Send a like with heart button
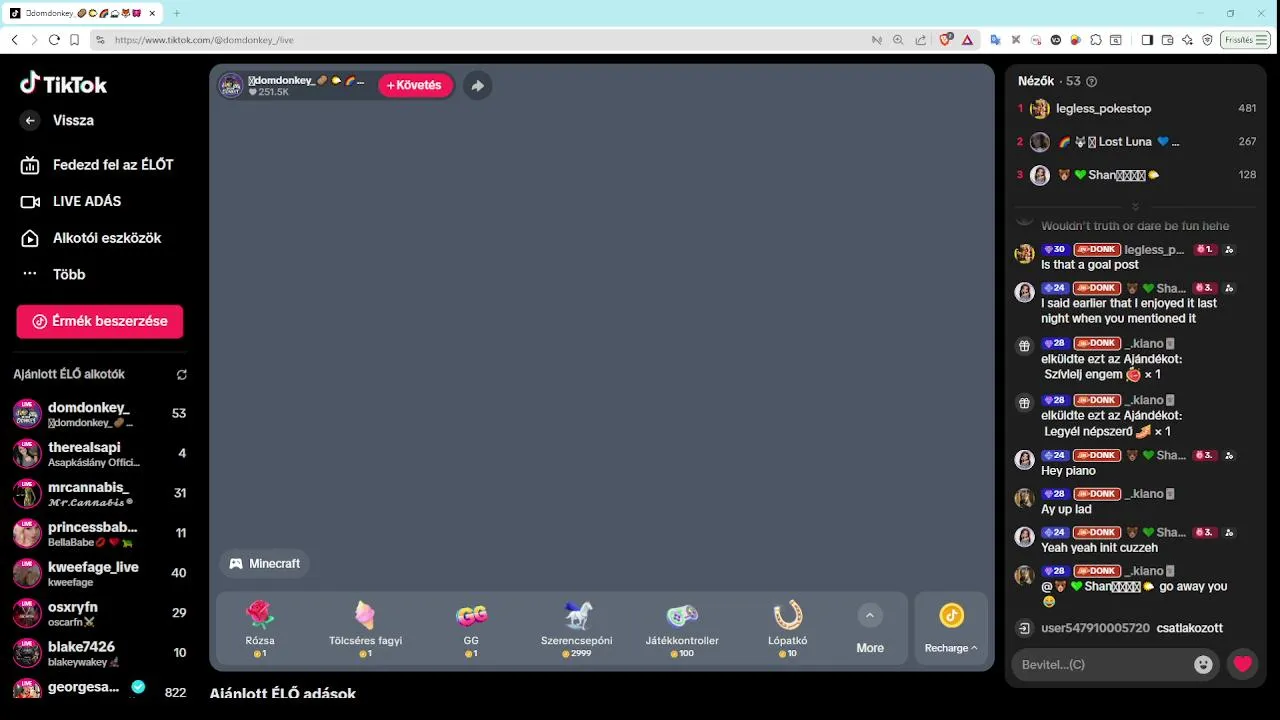 pos(1242,664)
